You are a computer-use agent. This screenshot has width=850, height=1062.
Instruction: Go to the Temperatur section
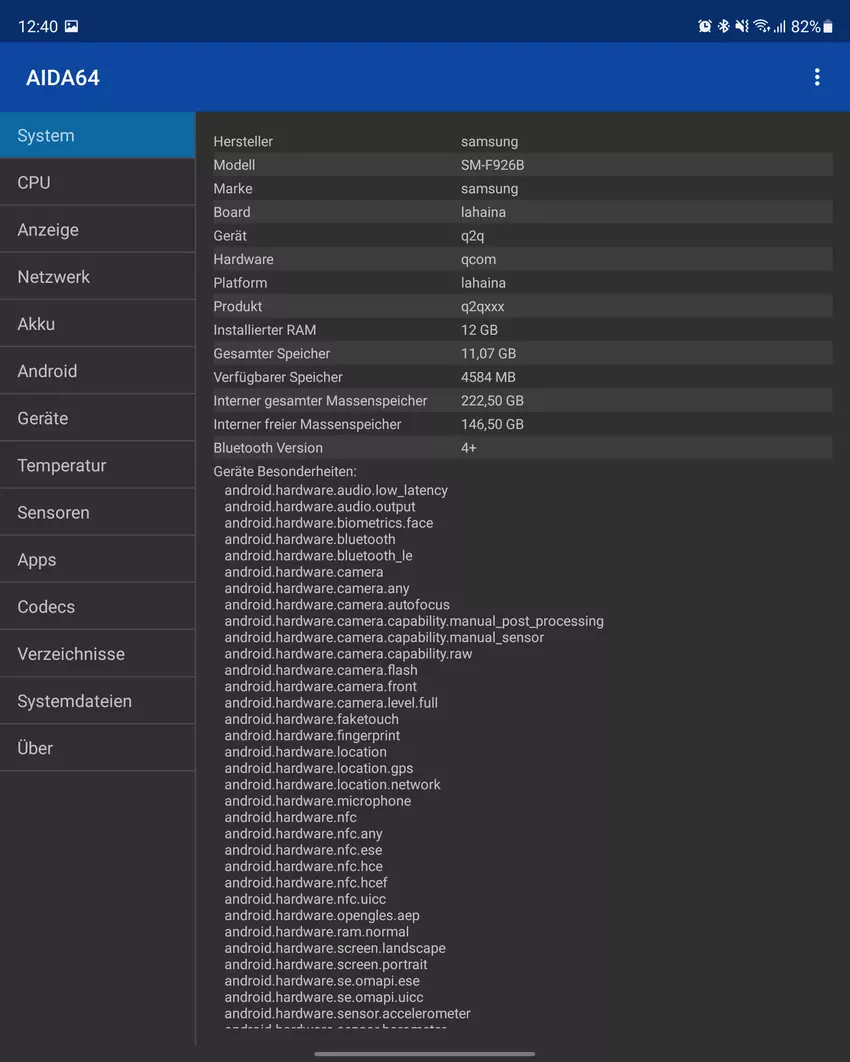point(97,466)
